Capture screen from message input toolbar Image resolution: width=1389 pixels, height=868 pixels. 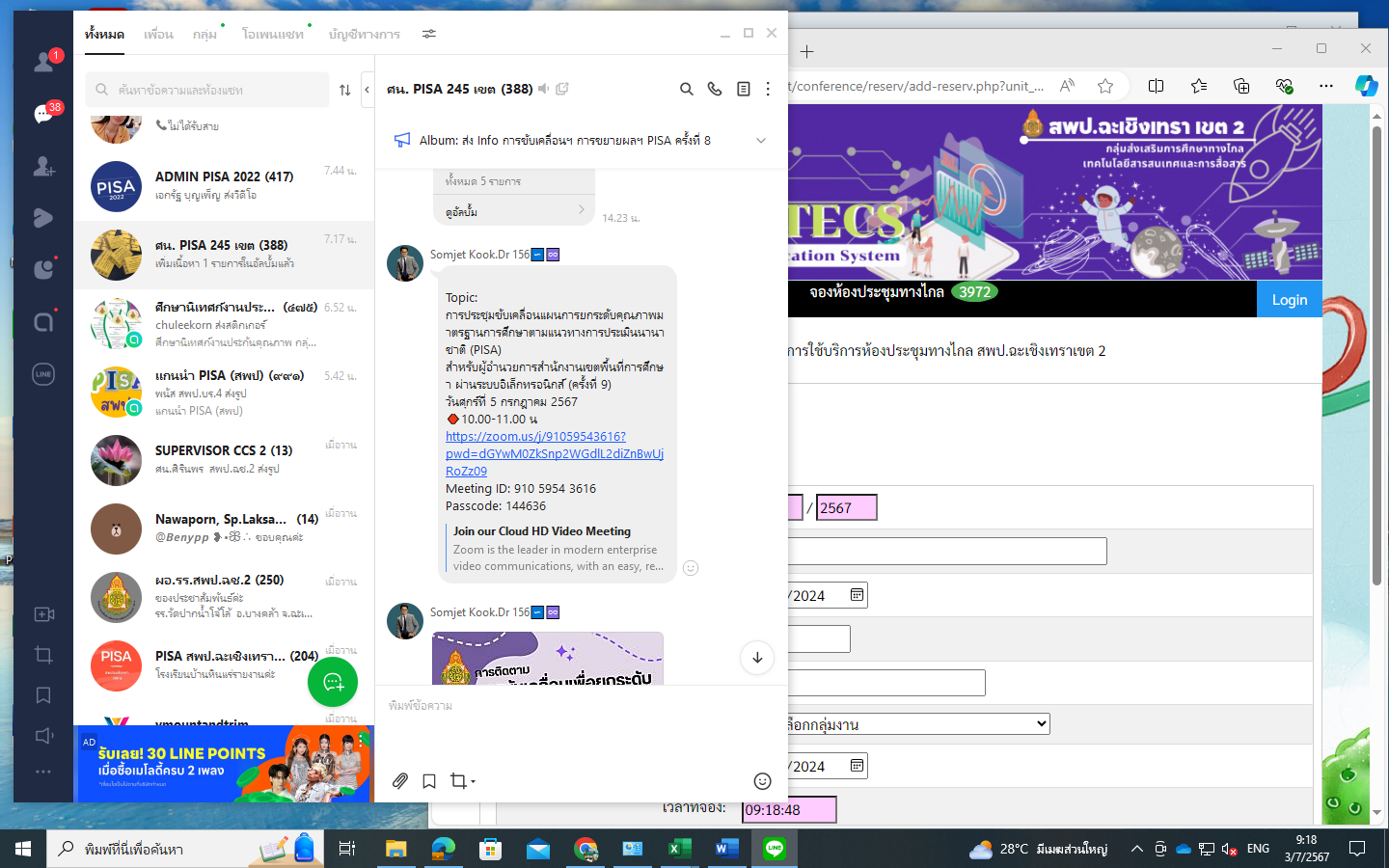[x=462, y=781]
